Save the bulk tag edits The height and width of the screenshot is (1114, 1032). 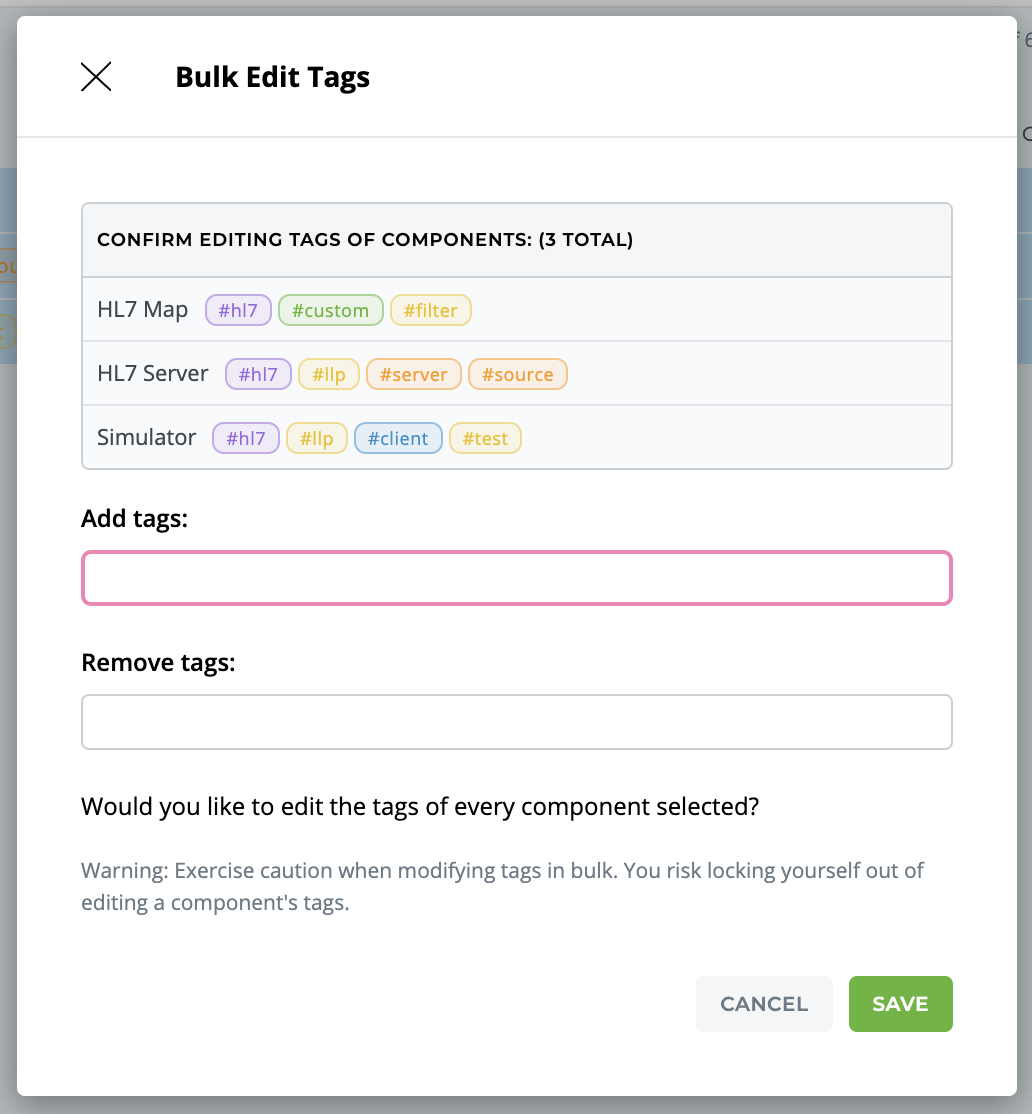click(900, 1003)
